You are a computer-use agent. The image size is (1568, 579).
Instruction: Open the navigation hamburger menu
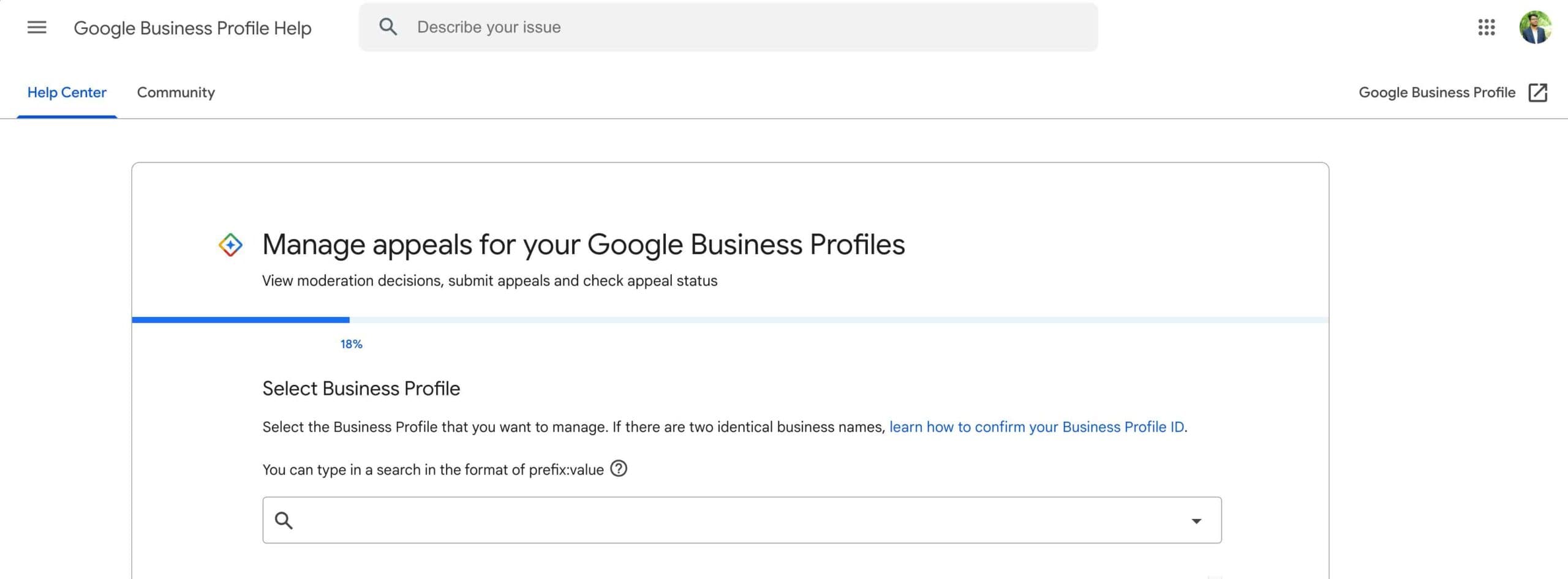tap(36, 28)
